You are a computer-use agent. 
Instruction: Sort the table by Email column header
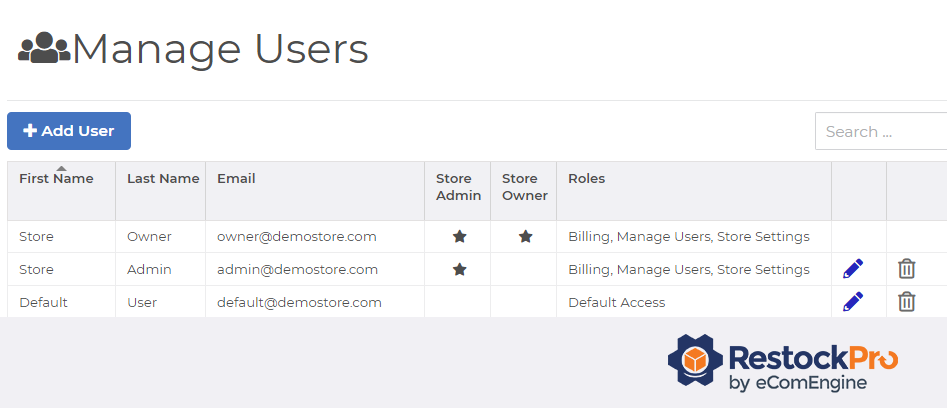click(x=236, y=179)
